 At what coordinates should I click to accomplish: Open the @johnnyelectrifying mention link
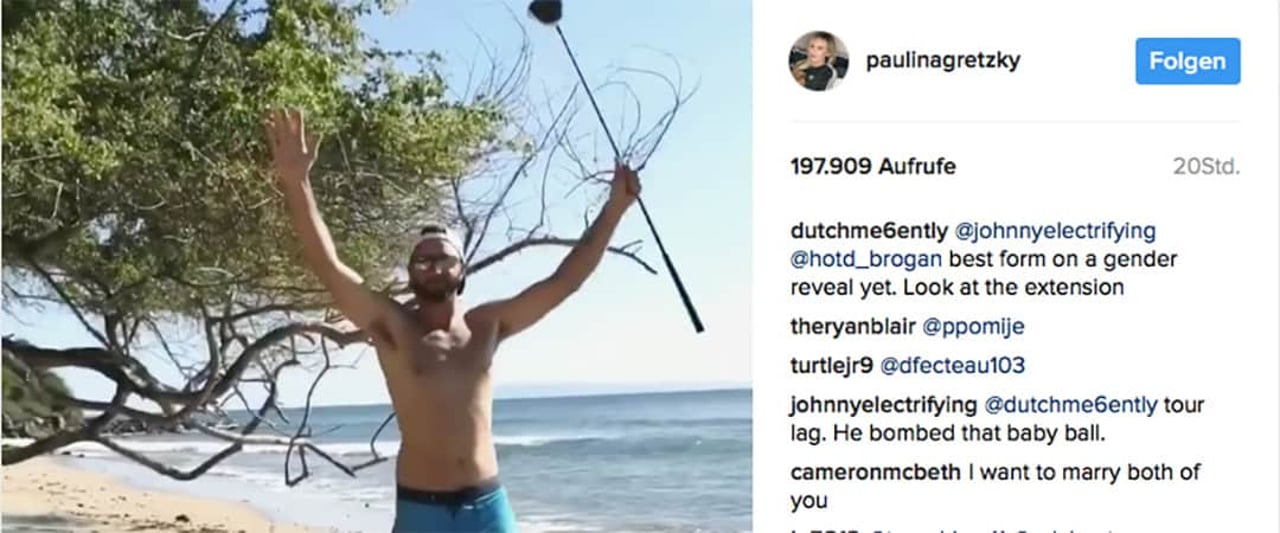click(1055, 231)
